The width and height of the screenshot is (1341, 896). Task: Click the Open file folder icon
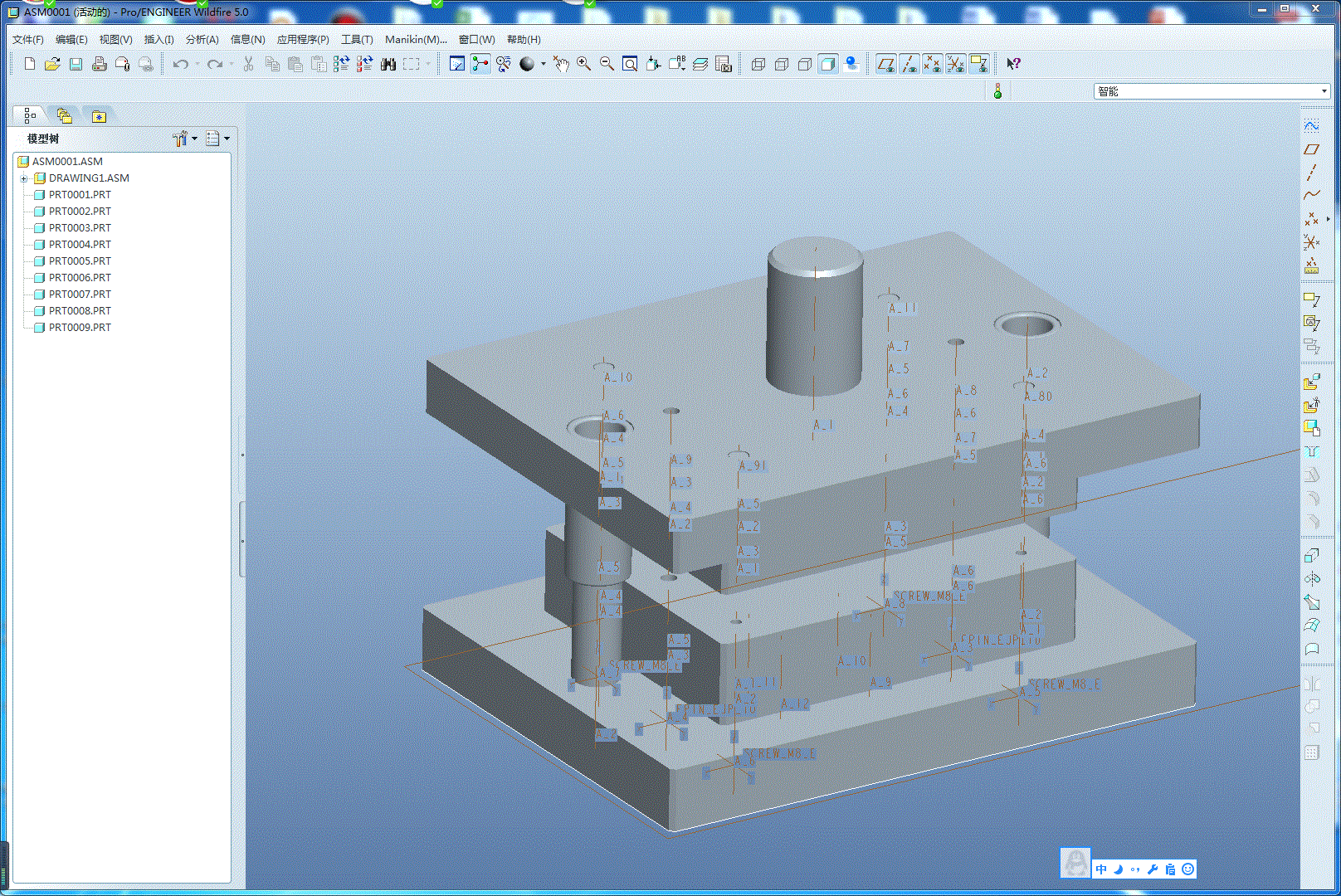[x=52, y=64]
